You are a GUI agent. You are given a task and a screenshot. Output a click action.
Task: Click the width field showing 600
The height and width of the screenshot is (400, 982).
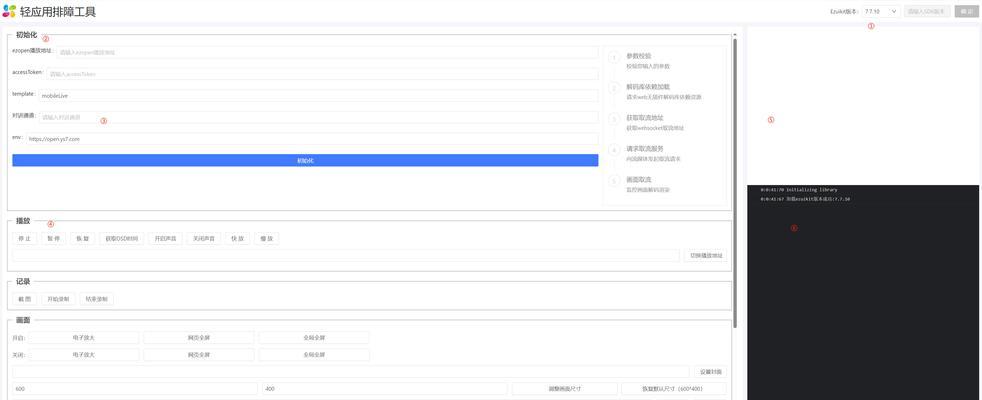click(x=135, y=389)
